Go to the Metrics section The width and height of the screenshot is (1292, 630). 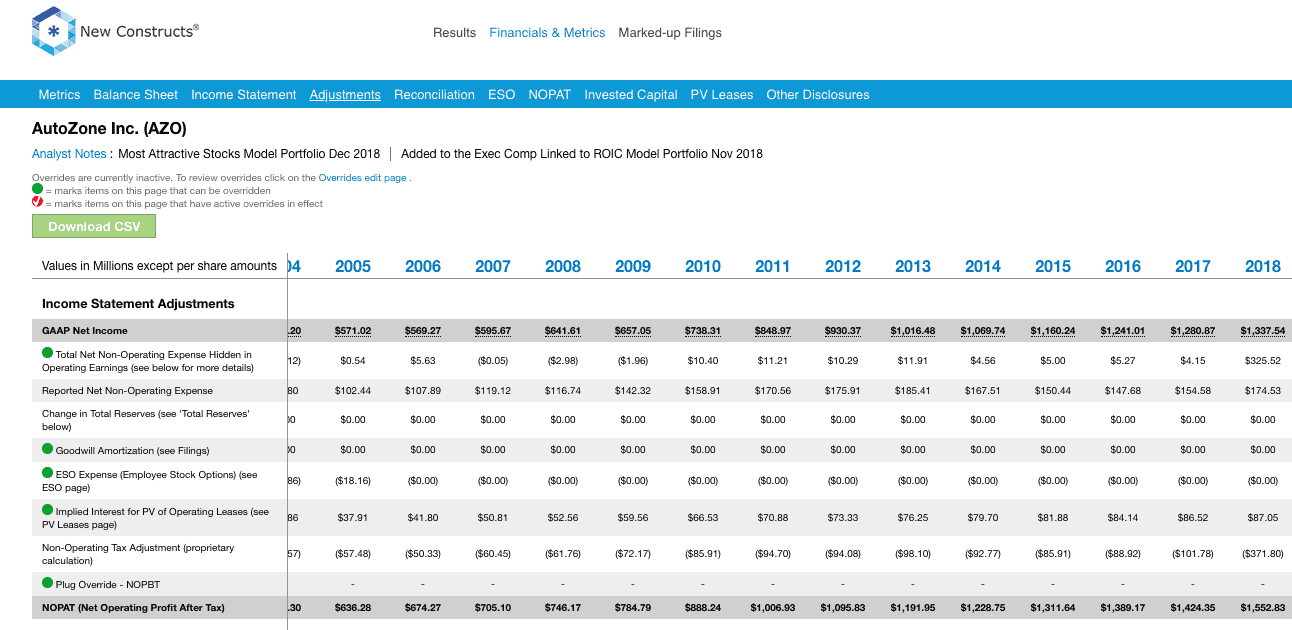[x=59, y=95]
